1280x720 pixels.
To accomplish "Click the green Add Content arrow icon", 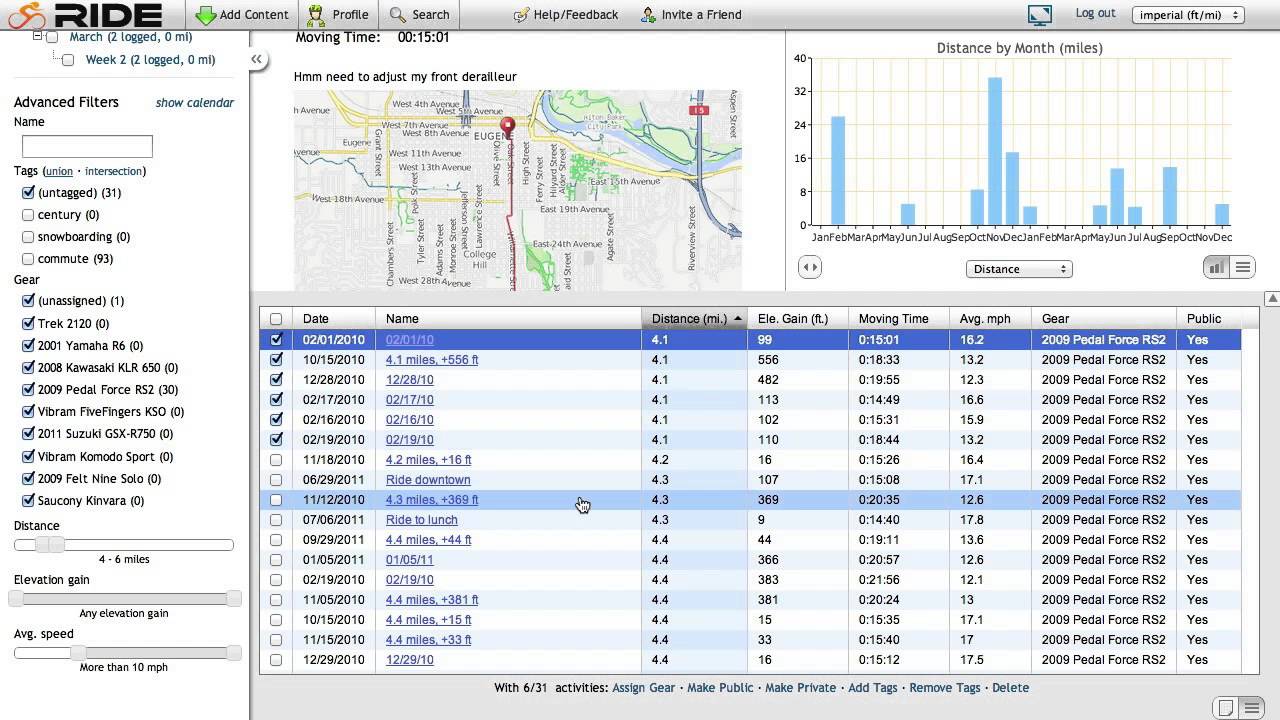I will tap(206, 15).
